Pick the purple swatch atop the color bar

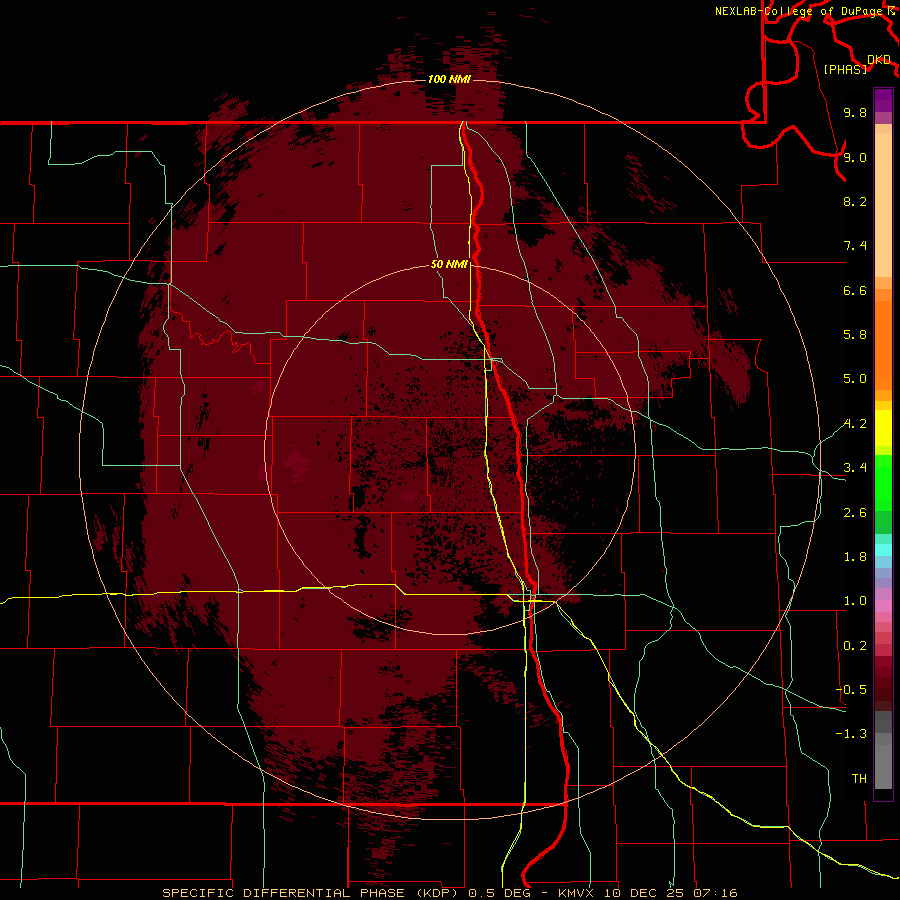[883, 100]
